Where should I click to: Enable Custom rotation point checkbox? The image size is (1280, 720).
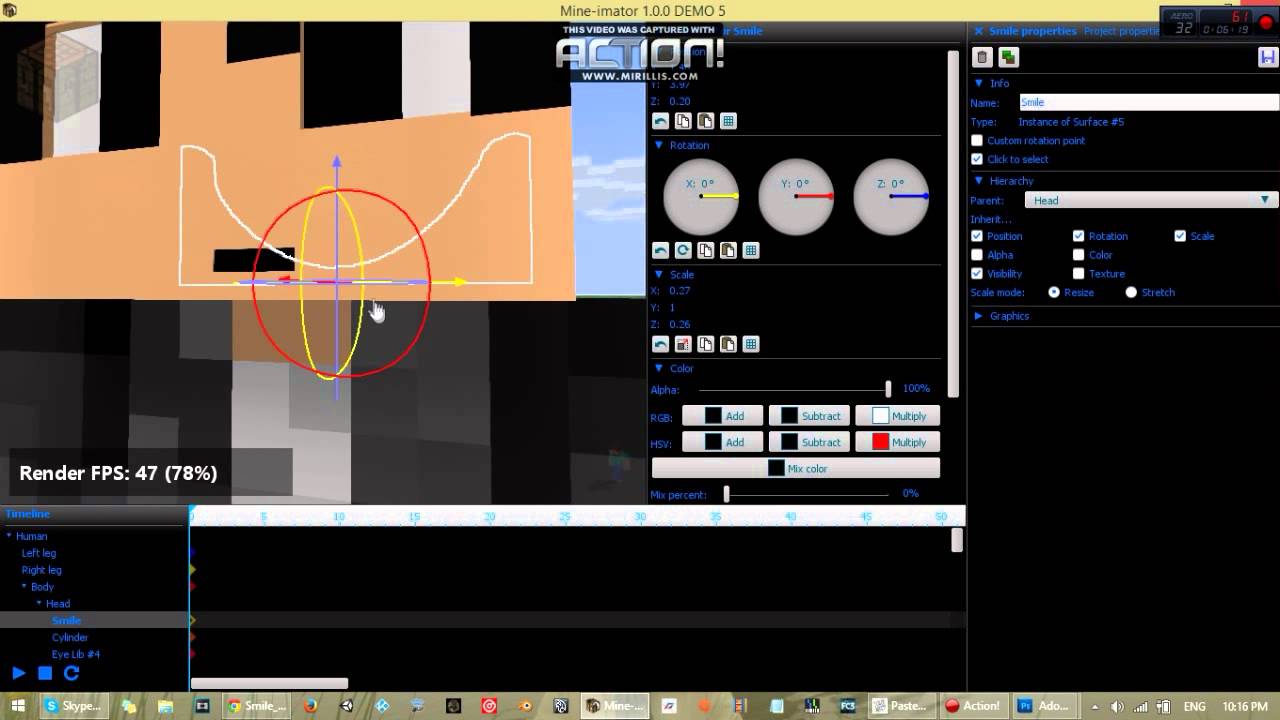click(977, 141)
